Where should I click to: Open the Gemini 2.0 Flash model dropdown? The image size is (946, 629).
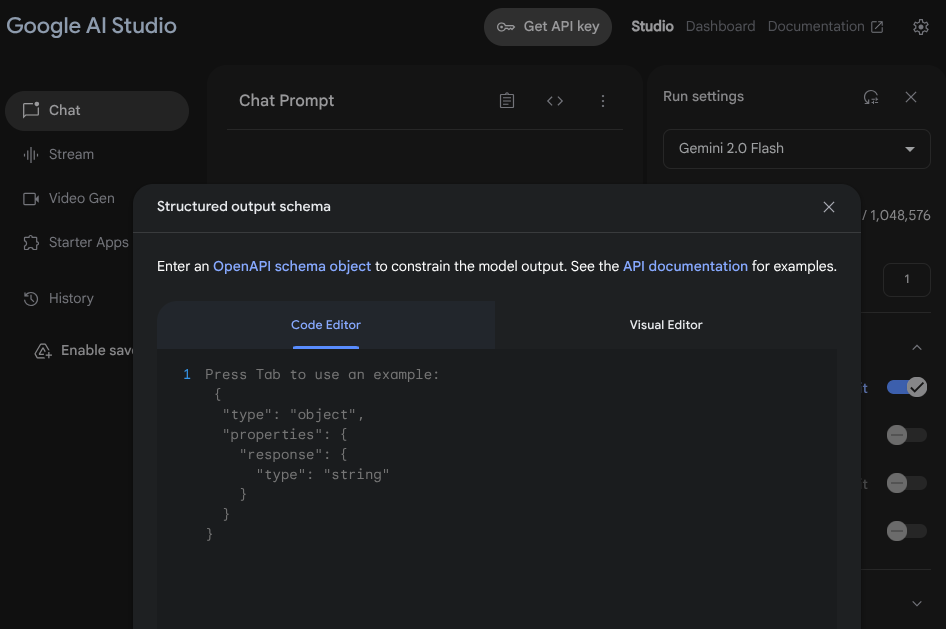pyautogui.click(x=796, y=149)
